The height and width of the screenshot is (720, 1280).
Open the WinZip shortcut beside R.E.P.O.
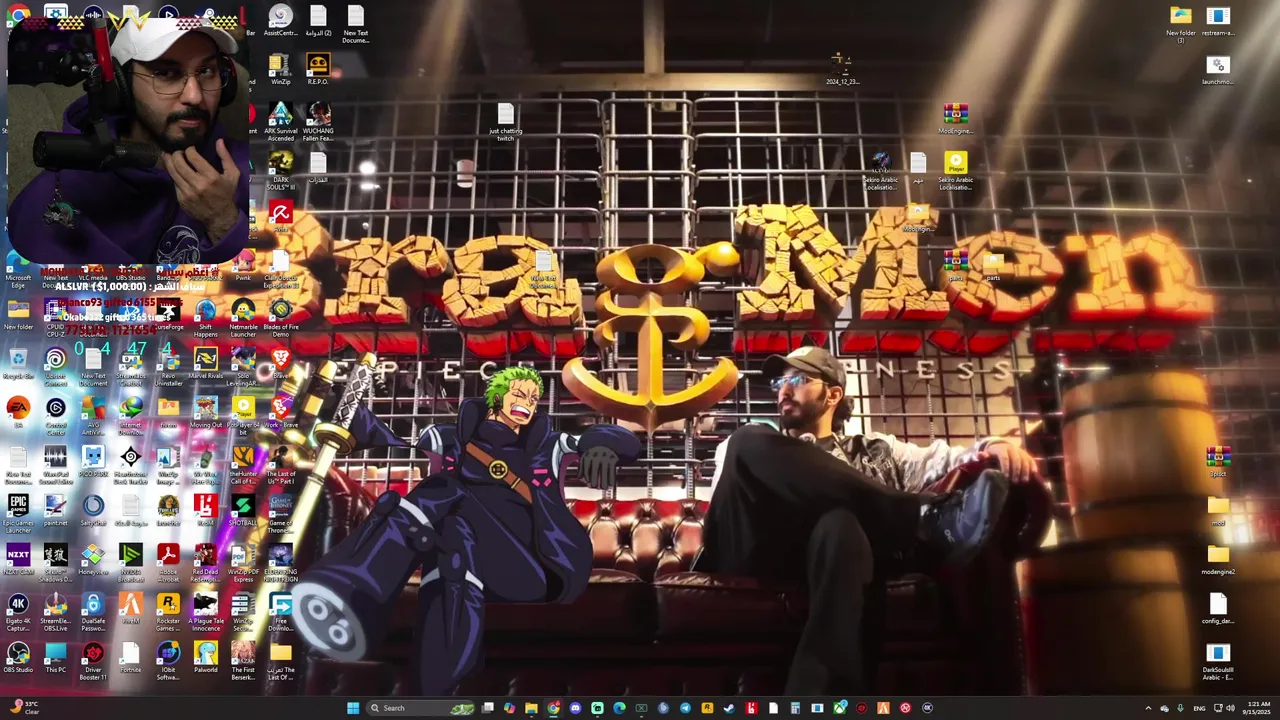[281, 70]
